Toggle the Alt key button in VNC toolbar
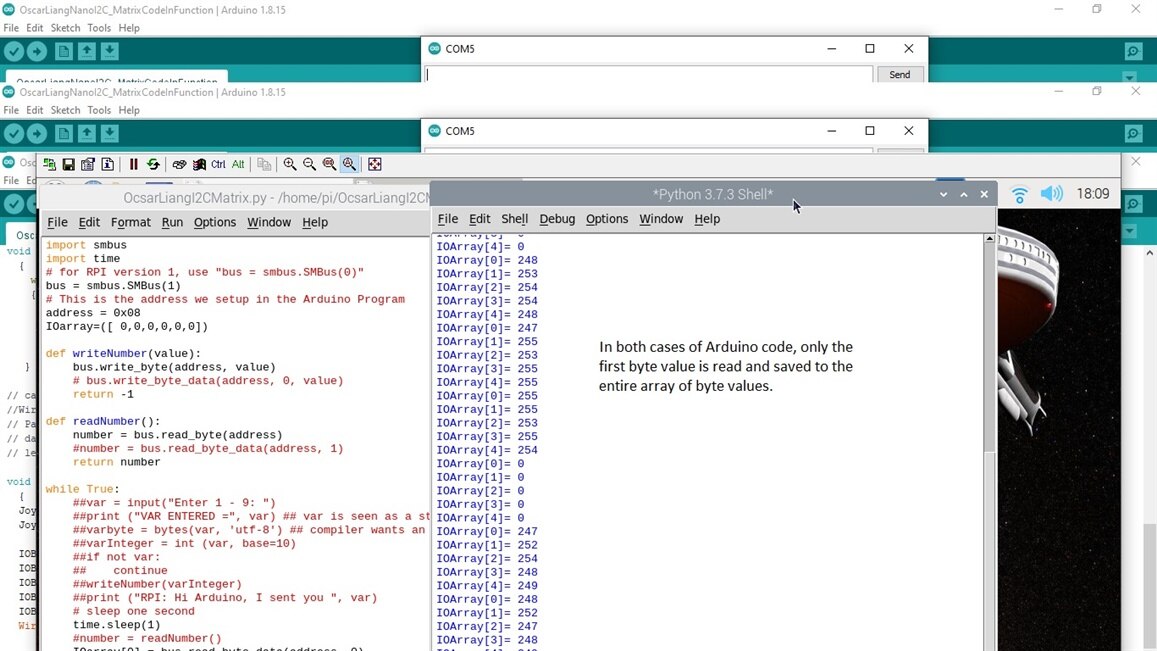The height and width of the screenshot is (651, 1157). 238,164
